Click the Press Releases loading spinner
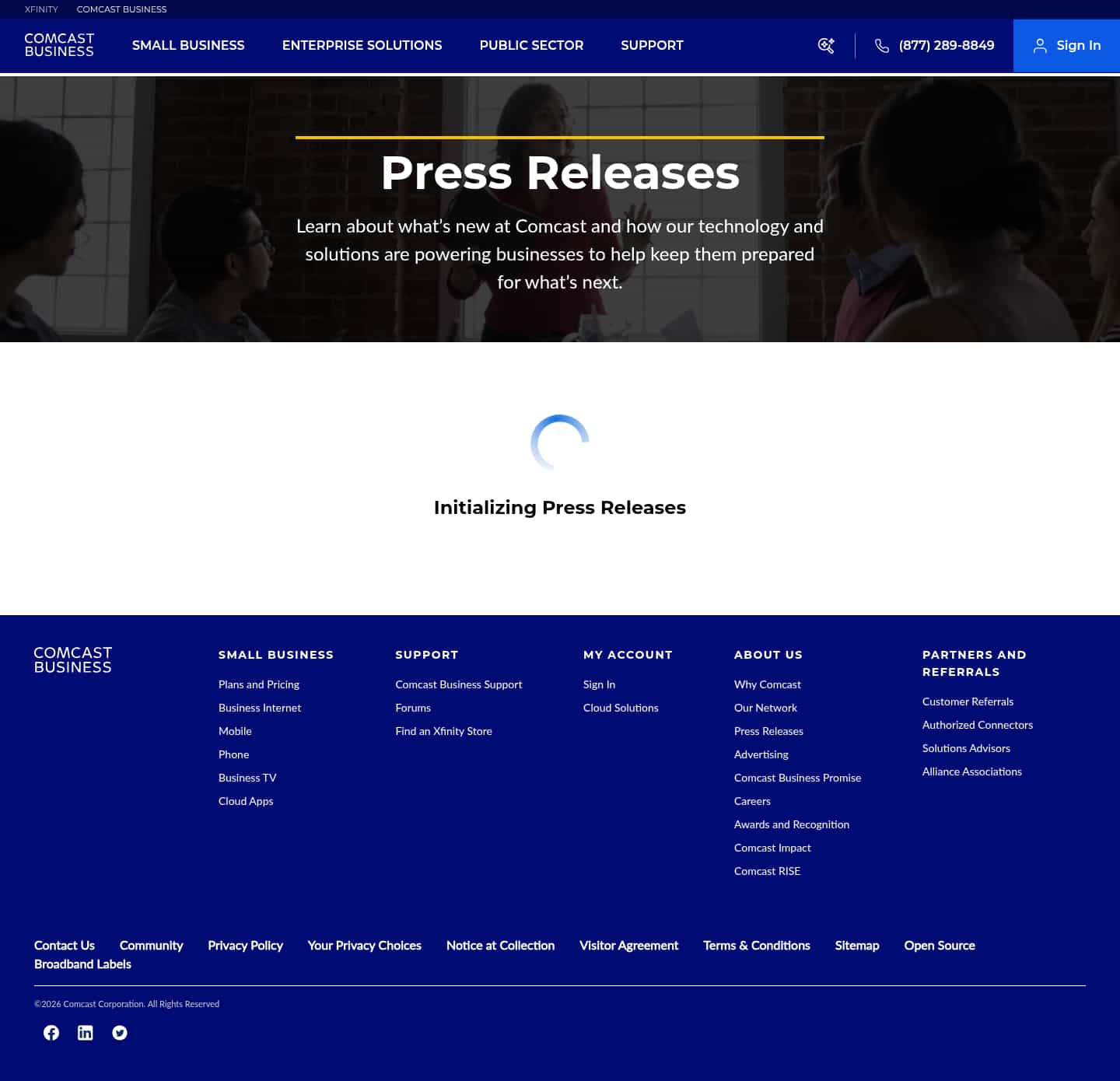 [x=560, y=443]
